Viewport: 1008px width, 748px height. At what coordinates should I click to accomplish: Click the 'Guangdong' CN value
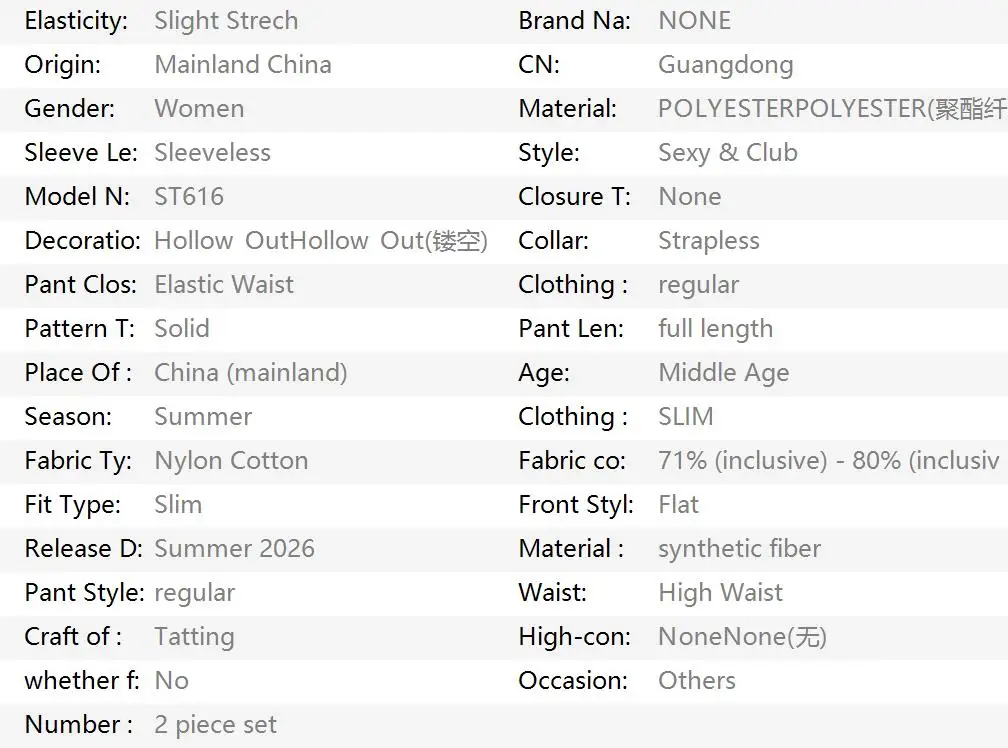coord(726,66)
